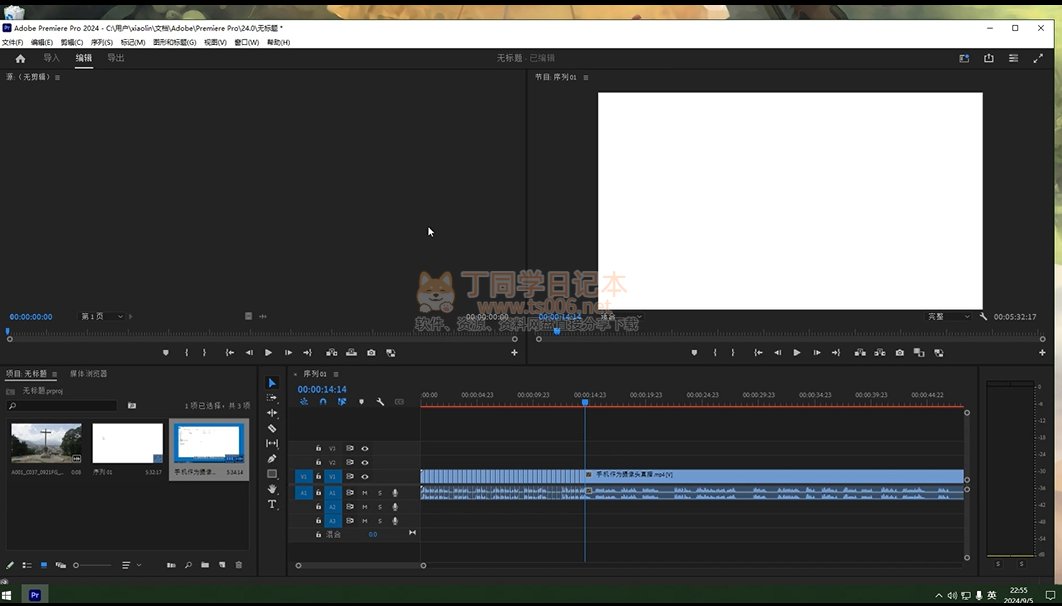The image size is (1062, 606).
Task: Select the Razor tool in the toolbar
Action: (x=272, y=428)
